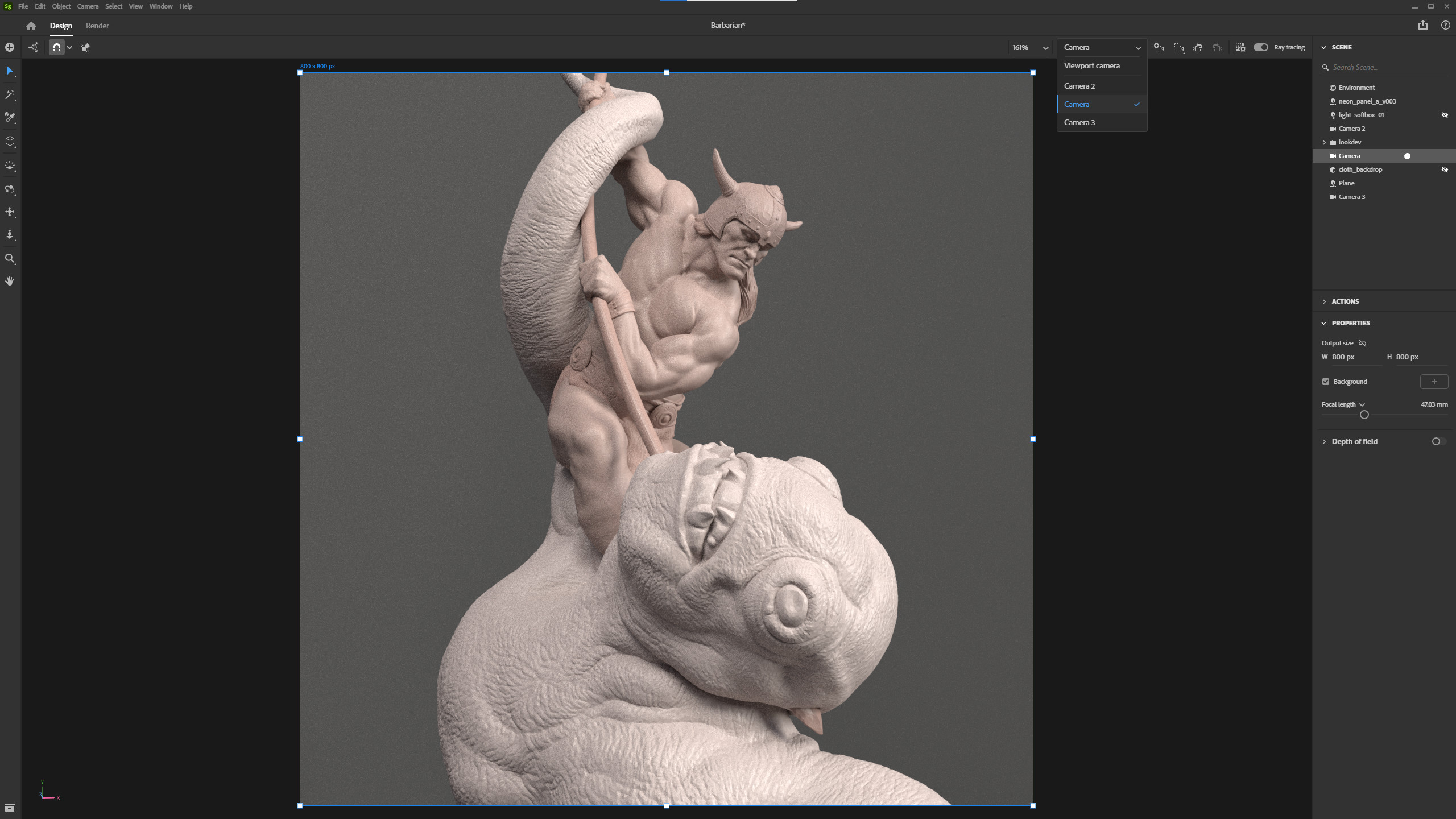Activate the Hand pan tool
Screen dimensions: 1456x819
click(x=10, y=280)
